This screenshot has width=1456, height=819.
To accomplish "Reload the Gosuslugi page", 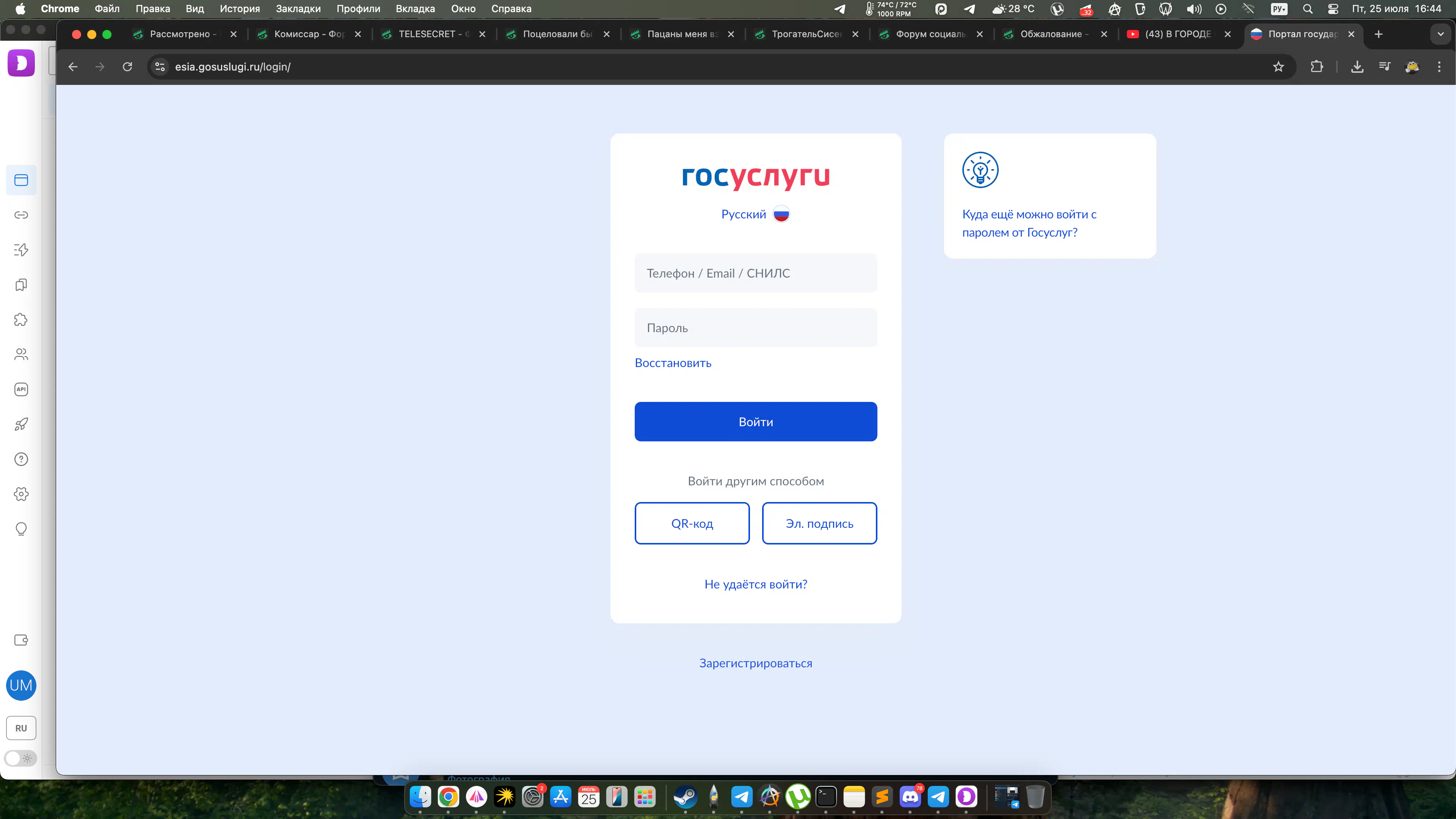I will pos(128,67).
